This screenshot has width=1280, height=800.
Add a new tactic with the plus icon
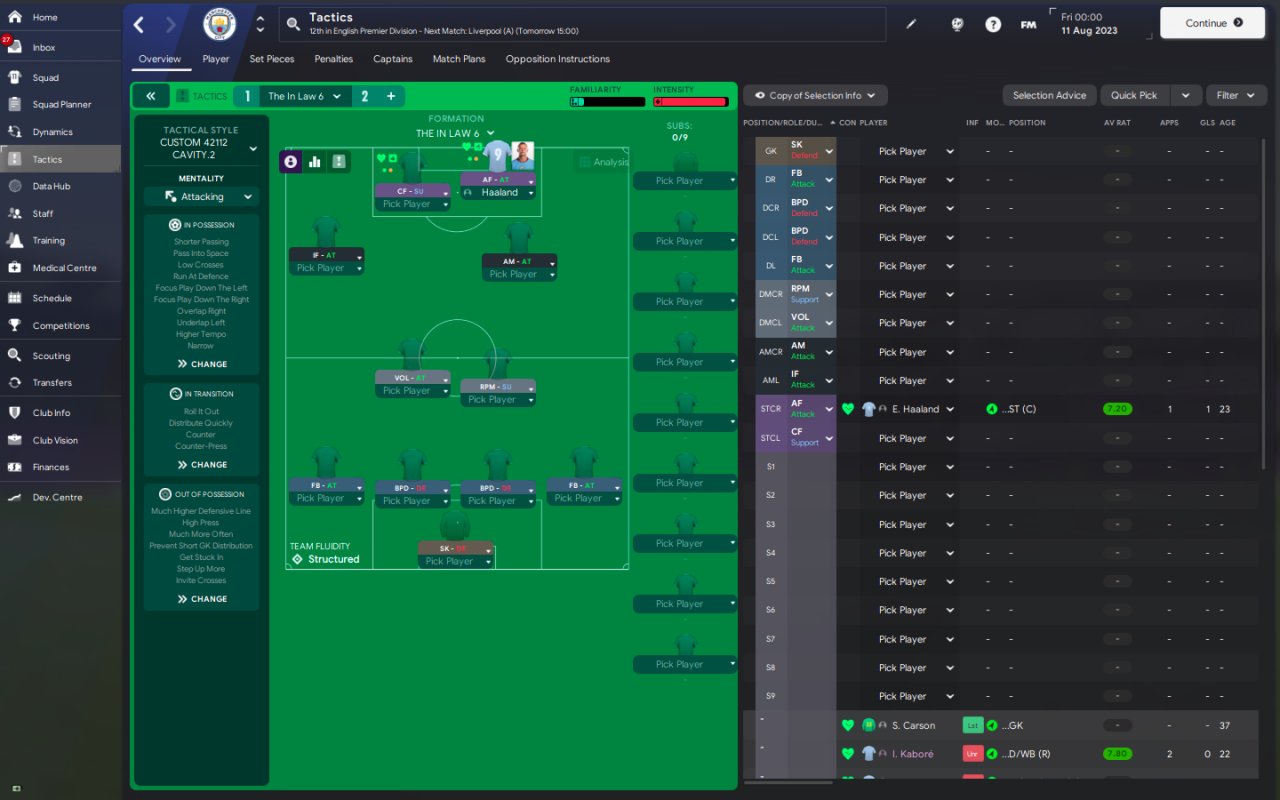391,96
